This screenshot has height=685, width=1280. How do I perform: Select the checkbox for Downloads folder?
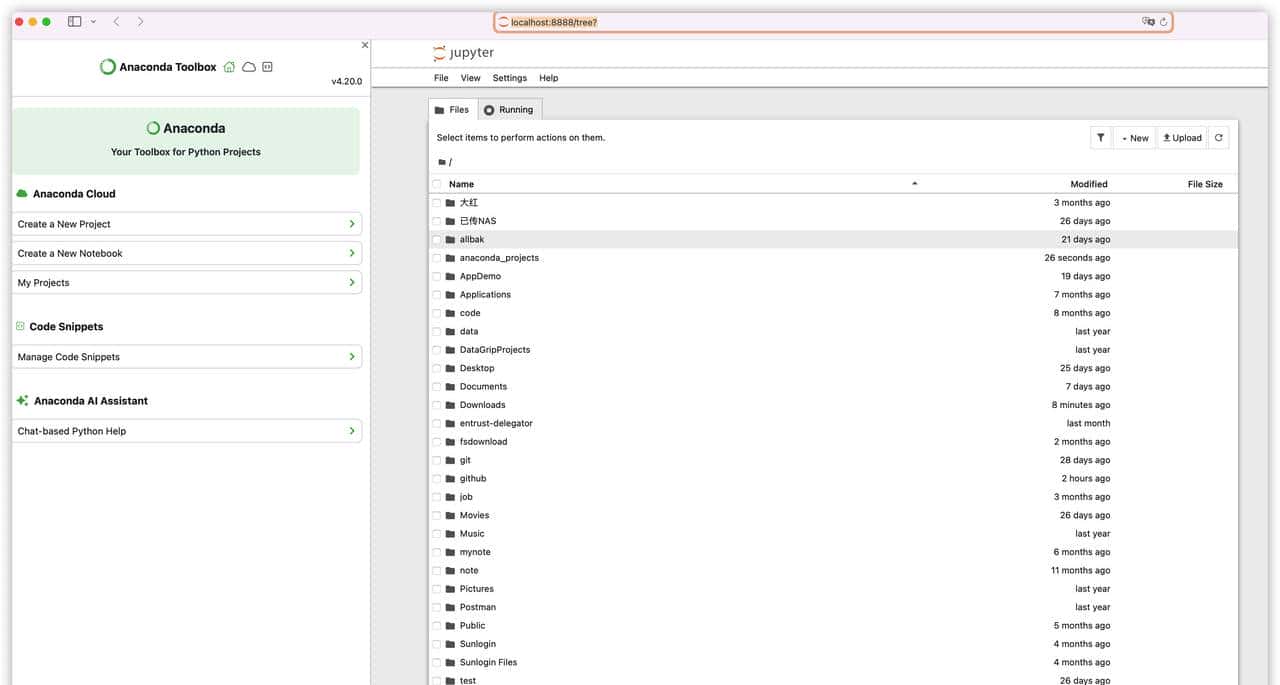[437, 405]
